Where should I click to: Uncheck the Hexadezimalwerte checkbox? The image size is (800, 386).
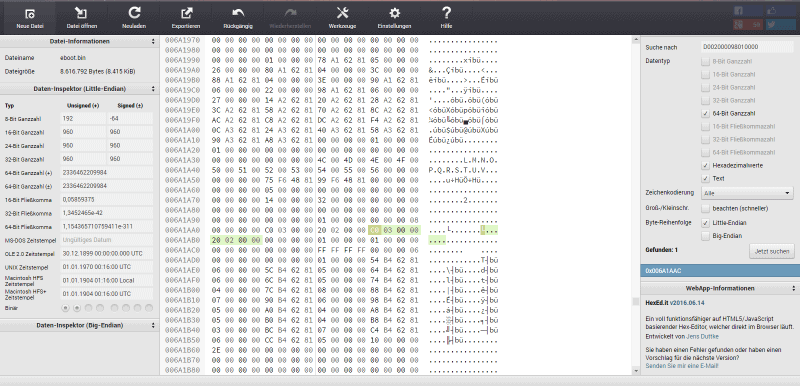click(705, 166)
